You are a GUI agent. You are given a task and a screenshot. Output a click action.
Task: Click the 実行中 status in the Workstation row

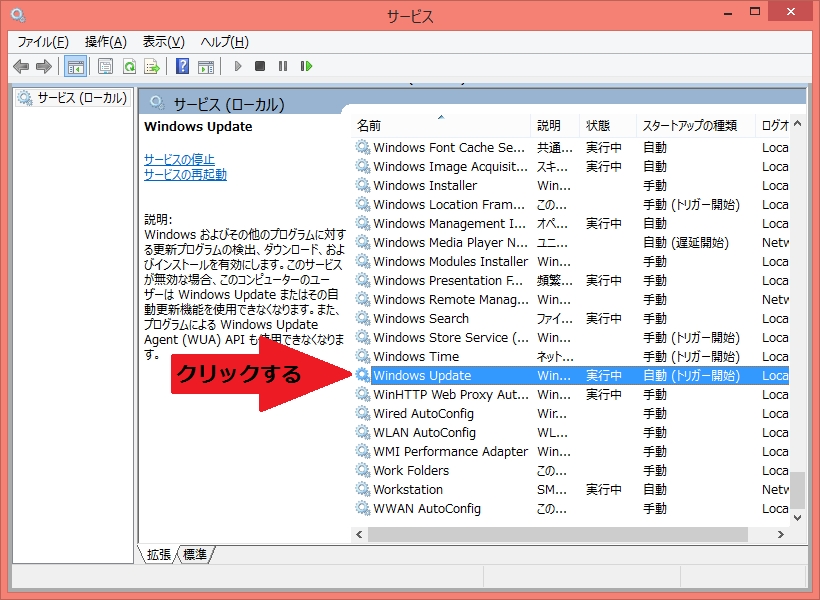[x=603, y=489]
